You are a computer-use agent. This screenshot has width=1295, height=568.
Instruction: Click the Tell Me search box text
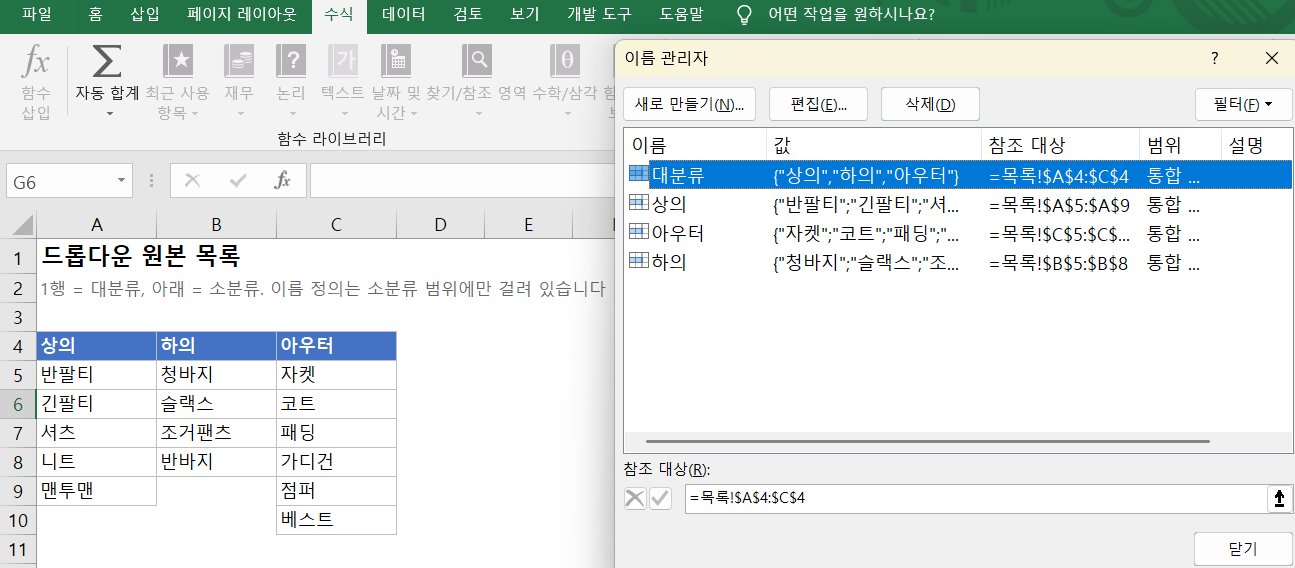point(852,15)
